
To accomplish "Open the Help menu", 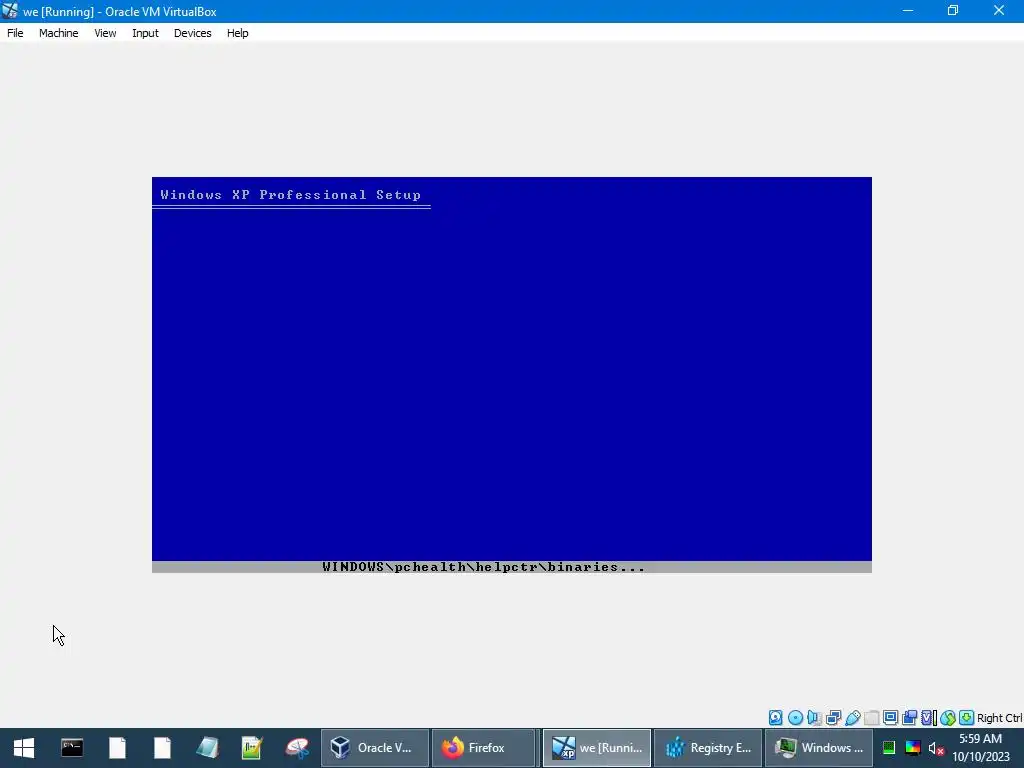I will (x=238, y=33).
